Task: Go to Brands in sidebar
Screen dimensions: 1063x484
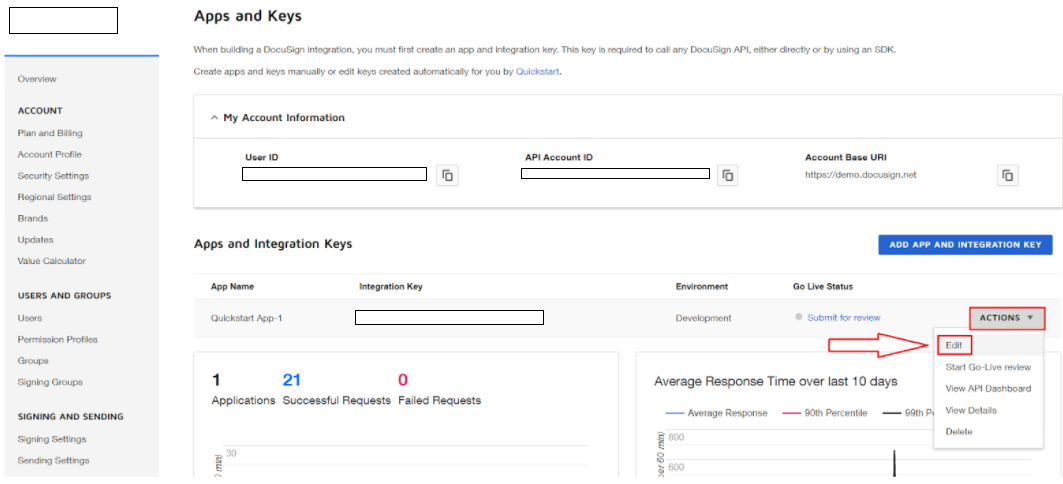Action: coord(33,219)
